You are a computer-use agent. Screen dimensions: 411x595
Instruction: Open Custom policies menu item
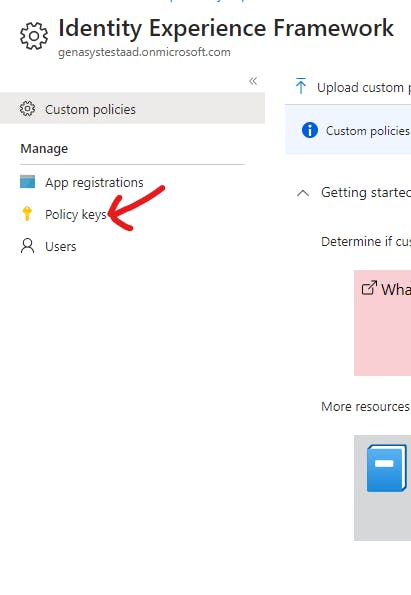132,109
